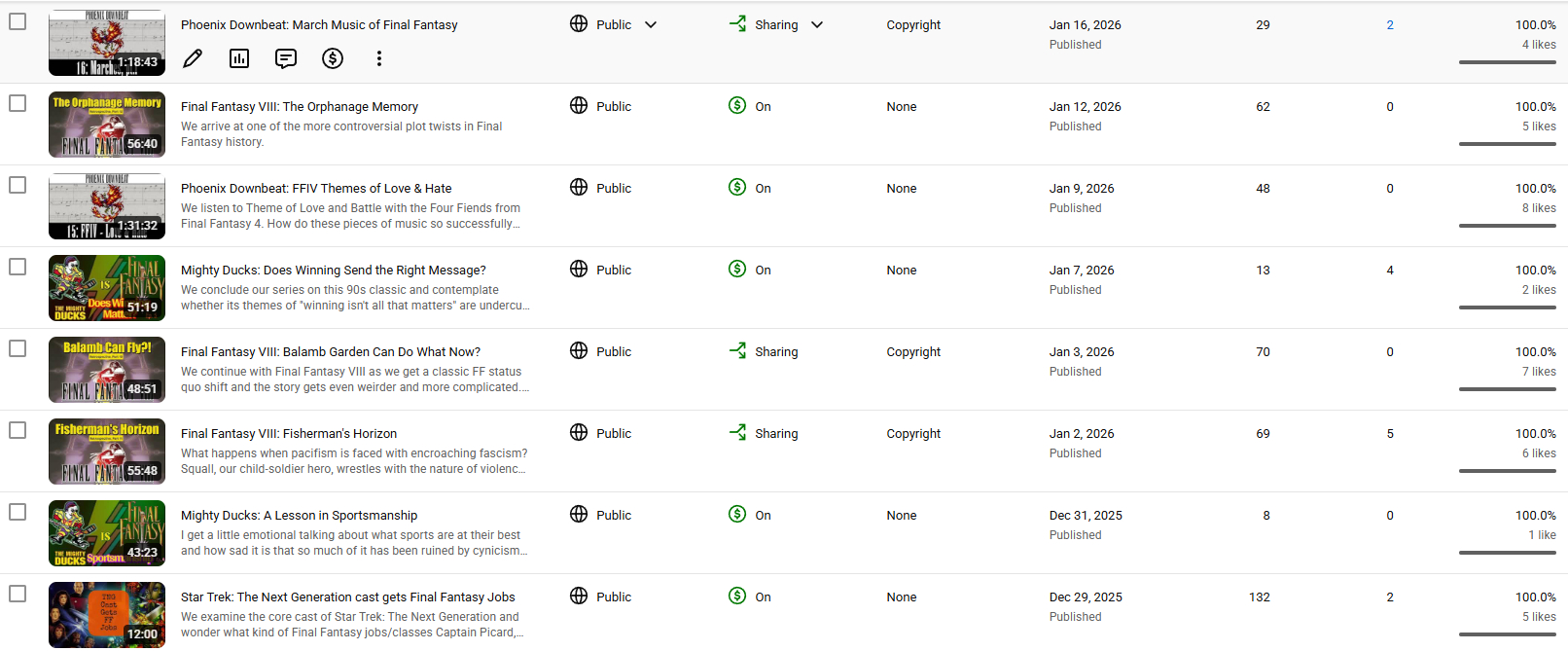Open analytics icon for Phoenix Downbeat March
Screen dimensions: 1568x651
(239, 58)
